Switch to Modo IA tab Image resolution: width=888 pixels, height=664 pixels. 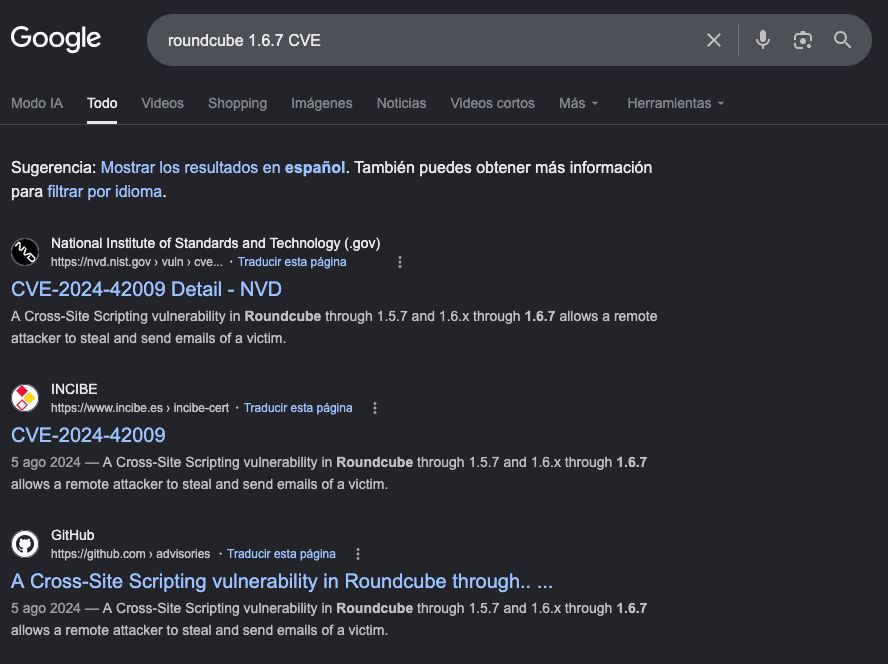(37, 103)
